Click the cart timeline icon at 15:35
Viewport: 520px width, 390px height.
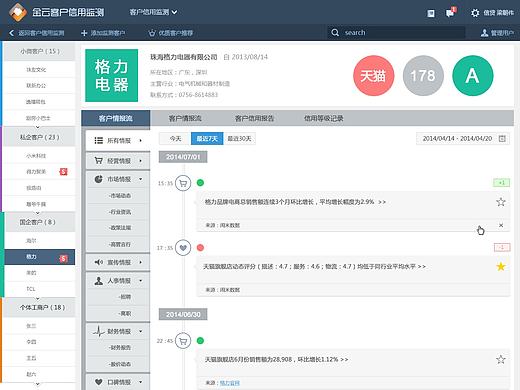point(183,183)
